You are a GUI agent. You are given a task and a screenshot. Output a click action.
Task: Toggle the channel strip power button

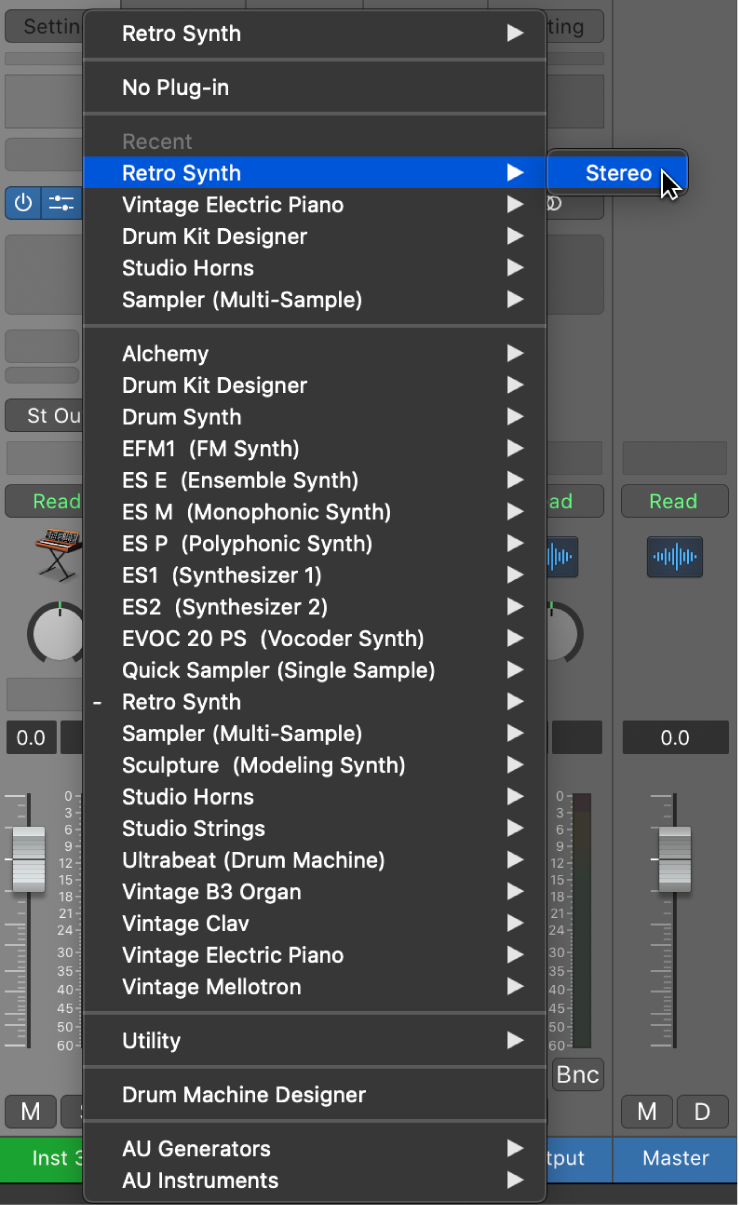coord(22,203)
